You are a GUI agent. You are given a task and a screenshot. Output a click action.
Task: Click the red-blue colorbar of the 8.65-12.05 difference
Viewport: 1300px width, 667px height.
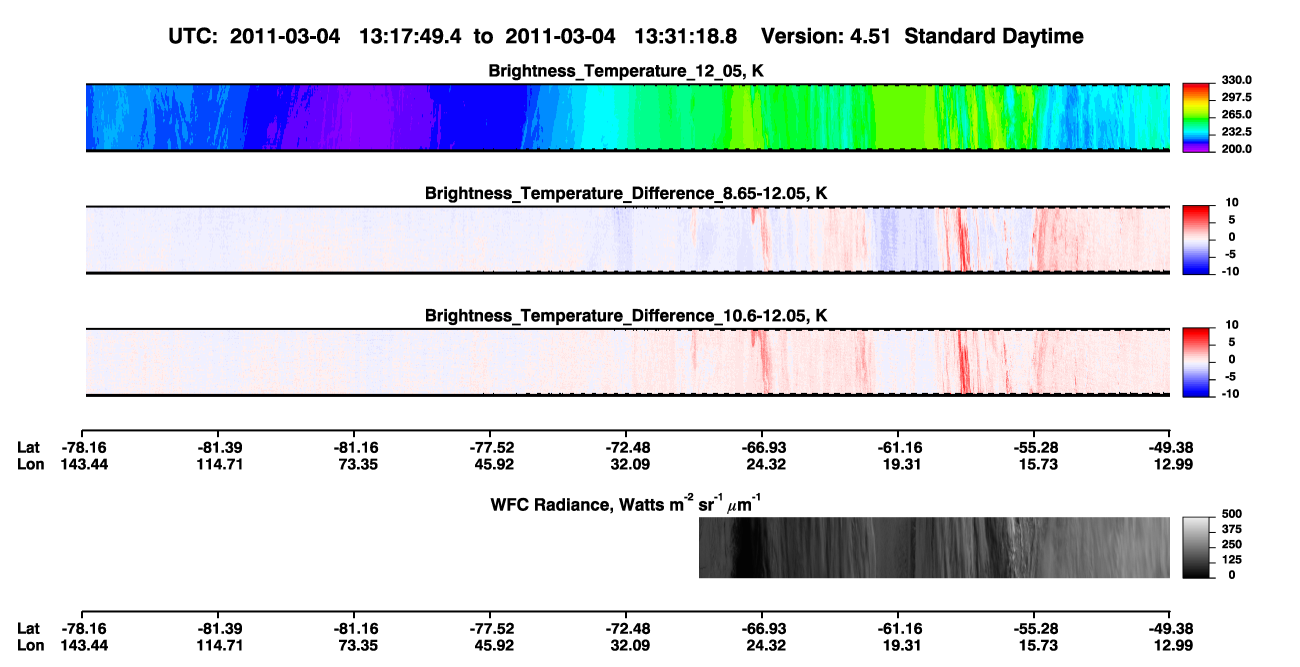(x=1195, y=239)
